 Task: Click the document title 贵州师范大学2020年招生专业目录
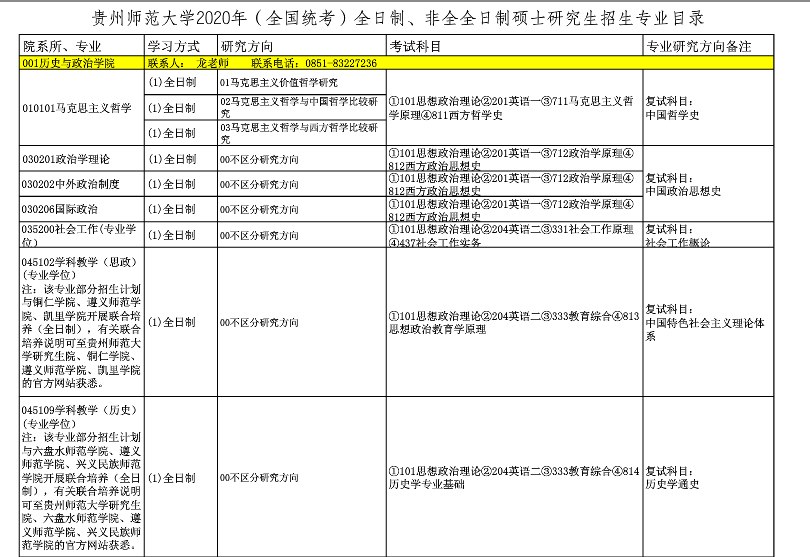[x=404, y=19]
